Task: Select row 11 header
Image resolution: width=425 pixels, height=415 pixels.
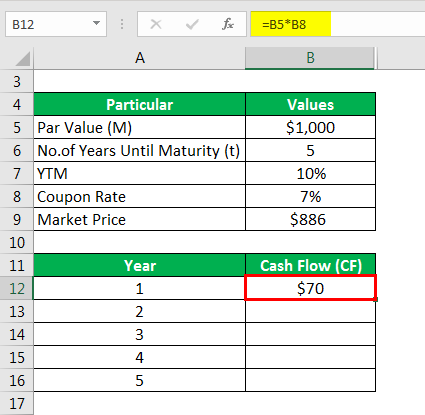Action: coord(17,265)
